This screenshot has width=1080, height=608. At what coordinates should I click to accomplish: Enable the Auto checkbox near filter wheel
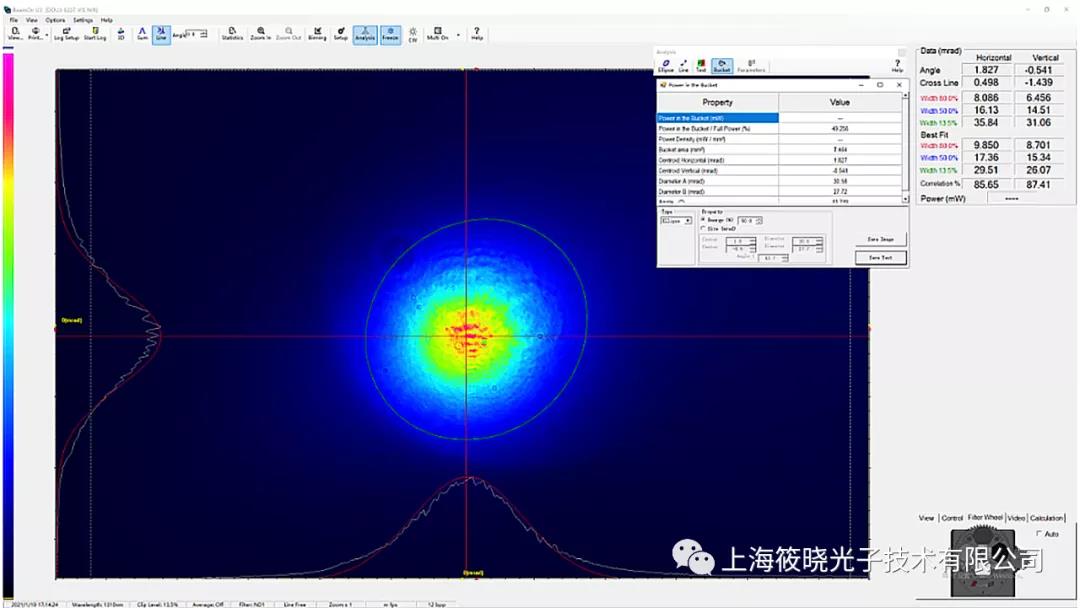click(1039, 534)
